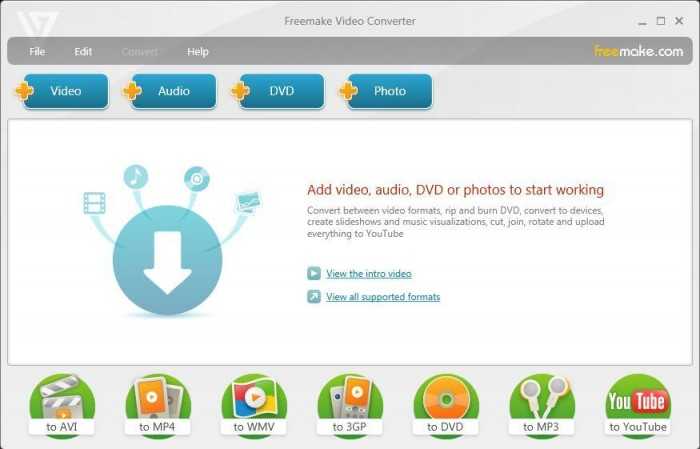Click the play icon beside intro video link

[x=314, y=273]
